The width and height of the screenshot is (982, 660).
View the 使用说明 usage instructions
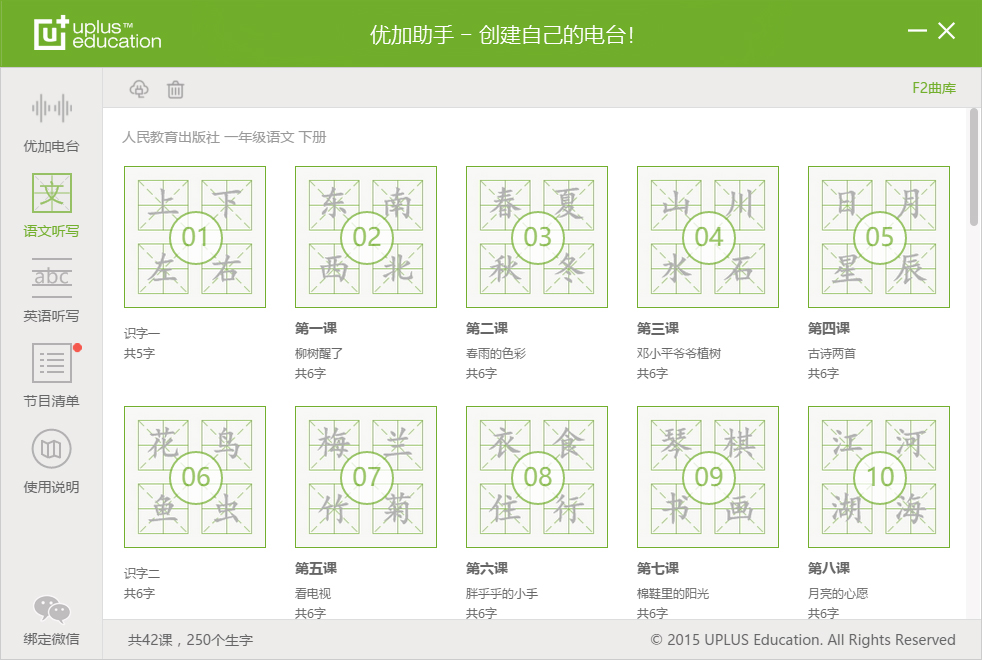pos(51,460)
